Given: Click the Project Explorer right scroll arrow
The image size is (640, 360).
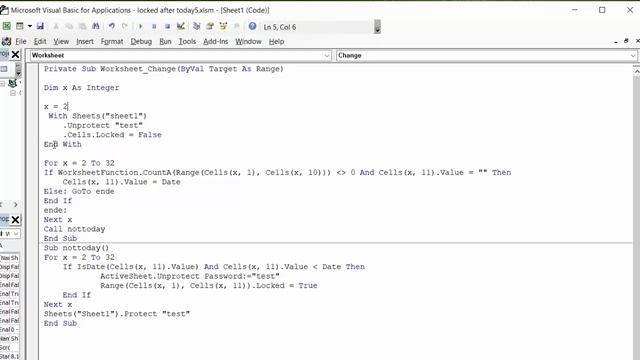Looking at the screenshot, I should coord(16,204).
